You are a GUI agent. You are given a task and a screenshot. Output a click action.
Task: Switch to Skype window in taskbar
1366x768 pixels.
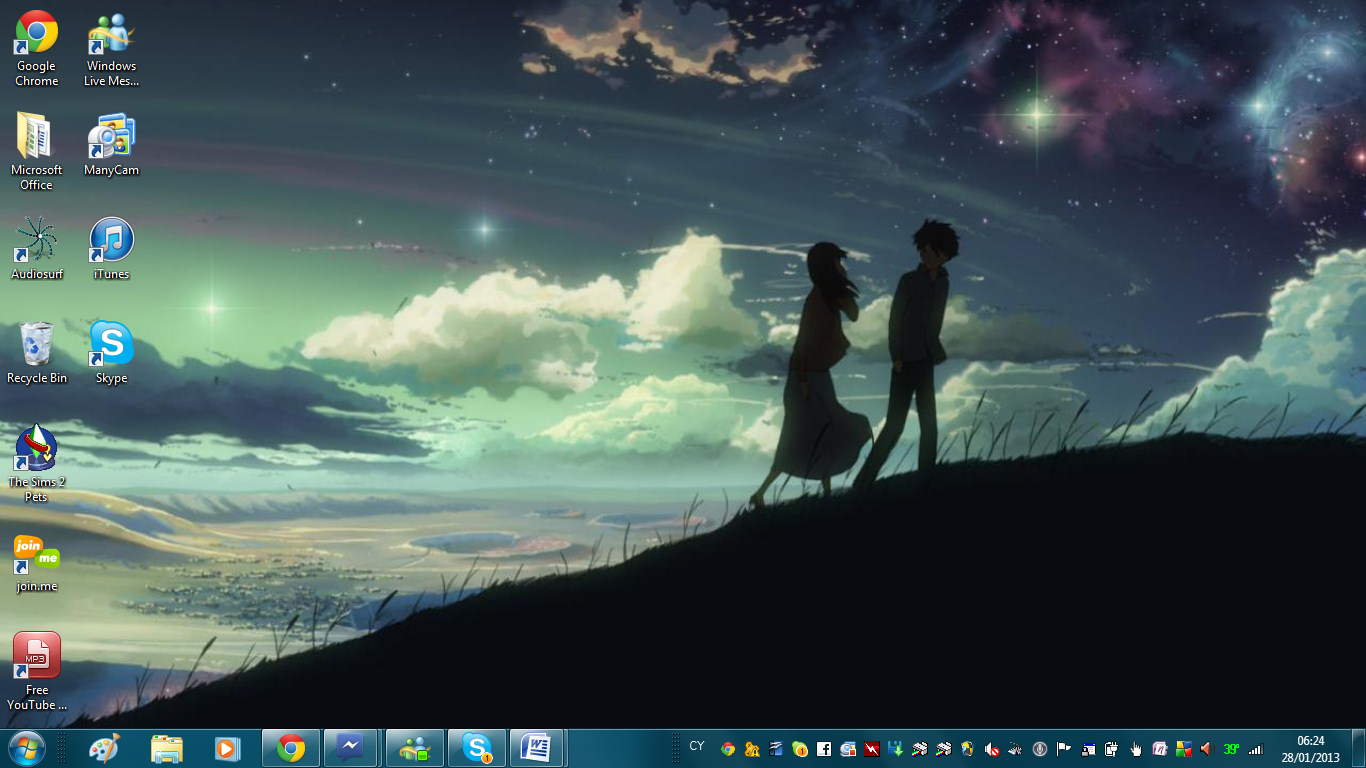(476, 748)
